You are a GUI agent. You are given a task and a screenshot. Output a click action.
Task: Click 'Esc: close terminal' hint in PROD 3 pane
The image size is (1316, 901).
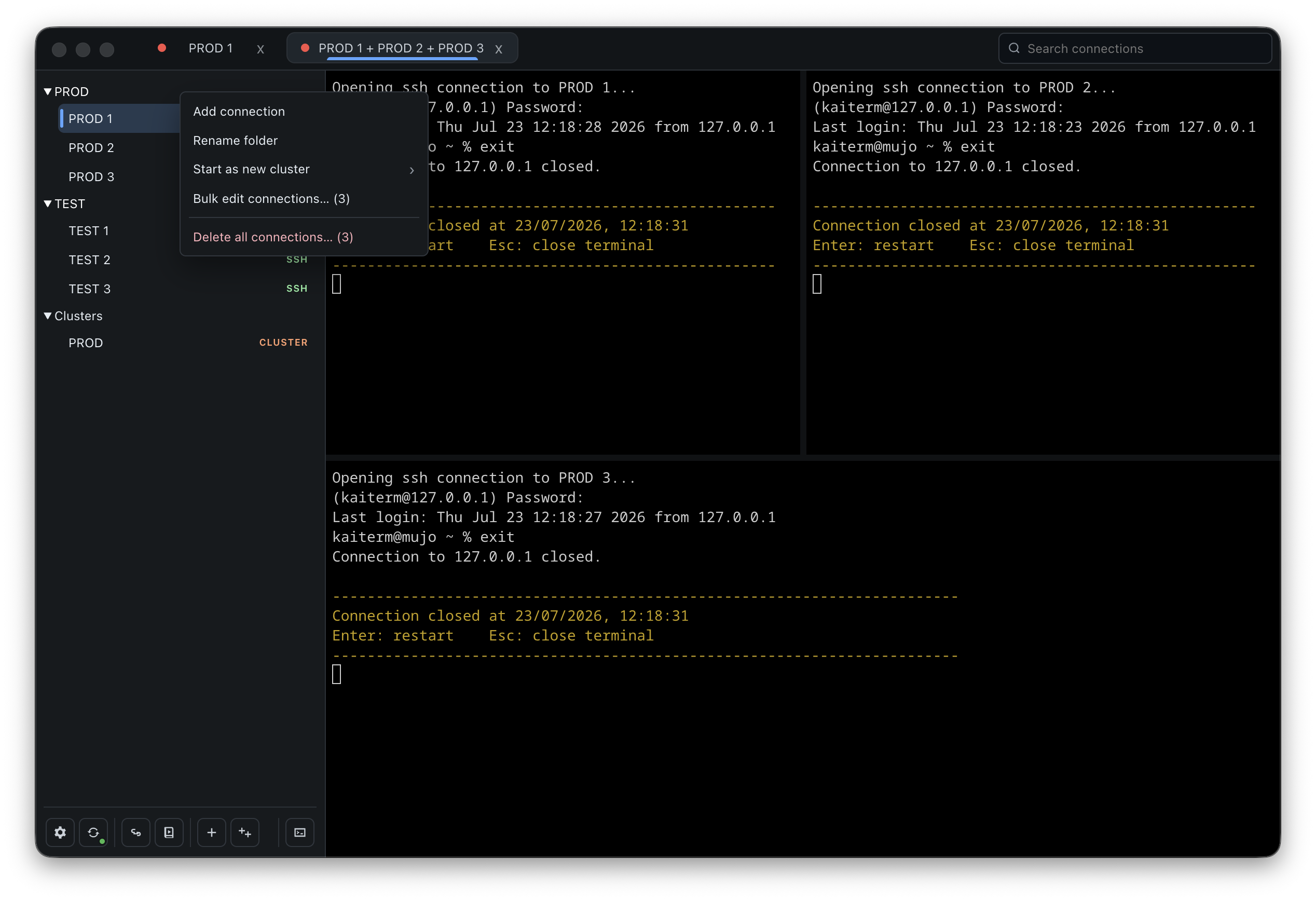(571, 636)
